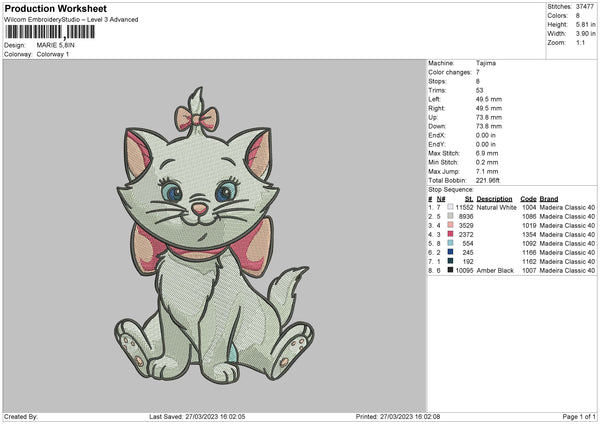The height and width of the screenshot is (424, 600).
Task: Click the Zoom value '1:1'
Action: pos(580,42)
